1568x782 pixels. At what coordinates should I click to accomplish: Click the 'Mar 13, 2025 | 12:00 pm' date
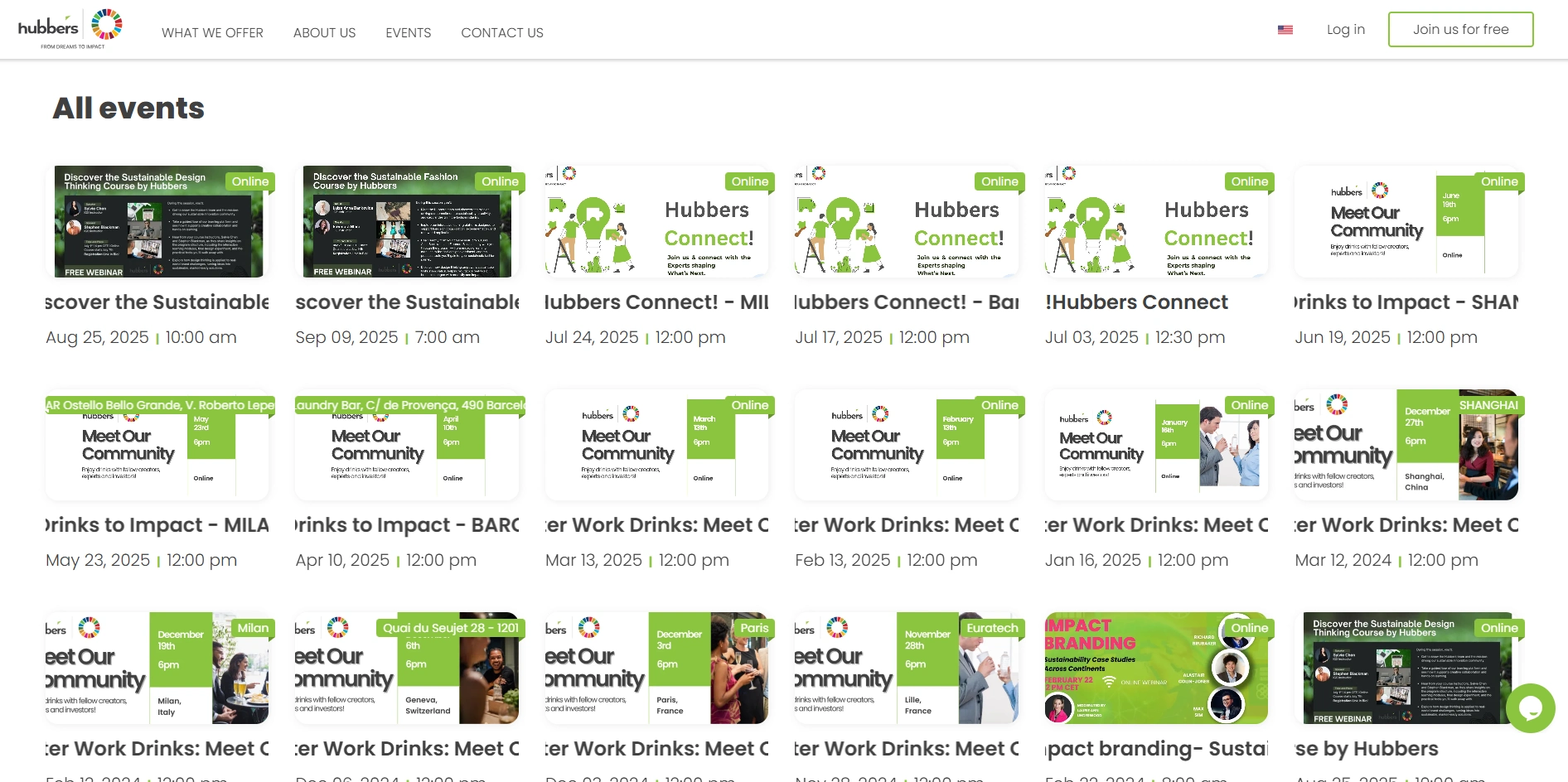tap(637, 560)
